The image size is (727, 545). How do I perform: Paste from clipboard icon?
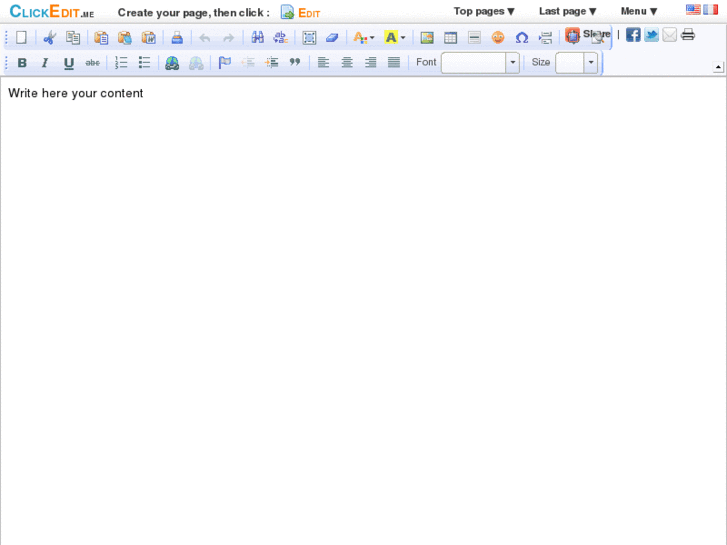click(x=101, y=38)
